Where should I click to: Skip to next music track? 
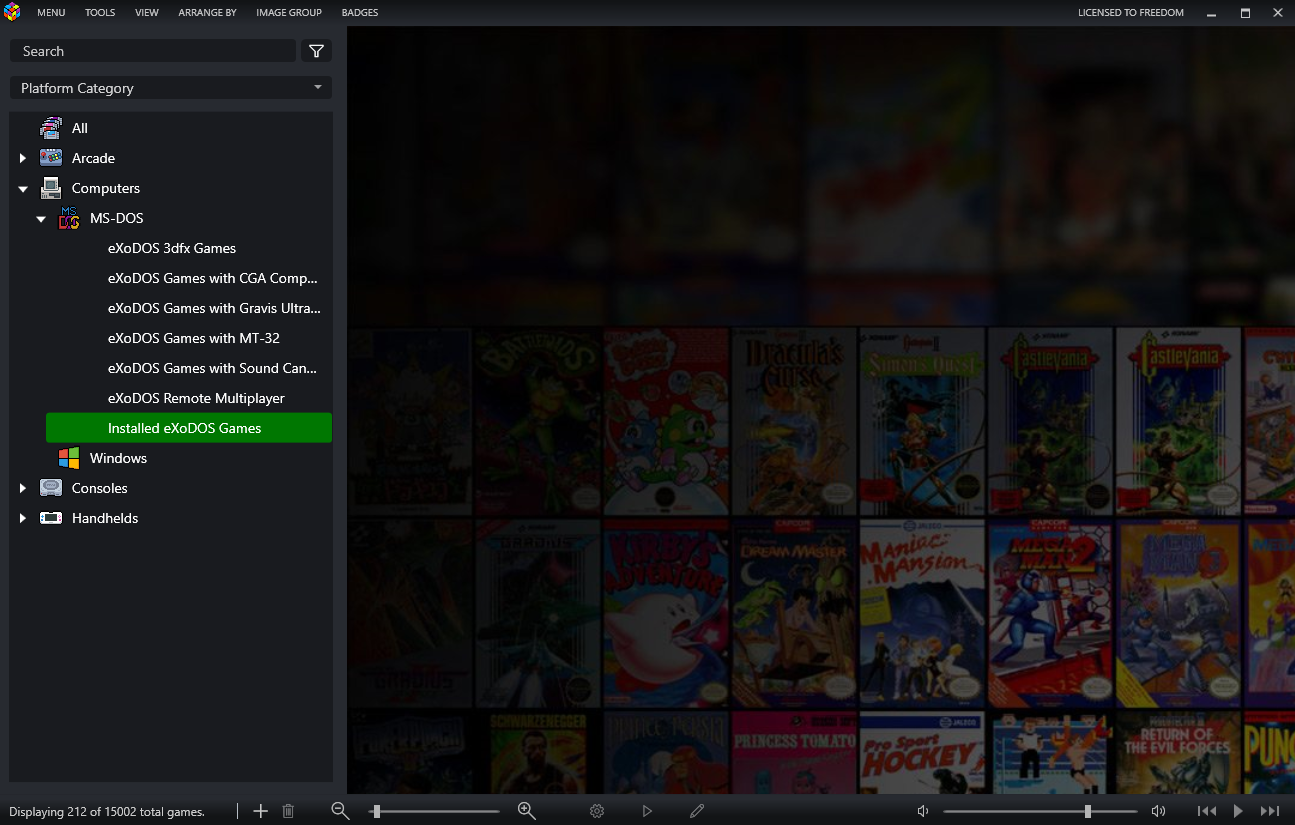click(x=1270, y=811)
